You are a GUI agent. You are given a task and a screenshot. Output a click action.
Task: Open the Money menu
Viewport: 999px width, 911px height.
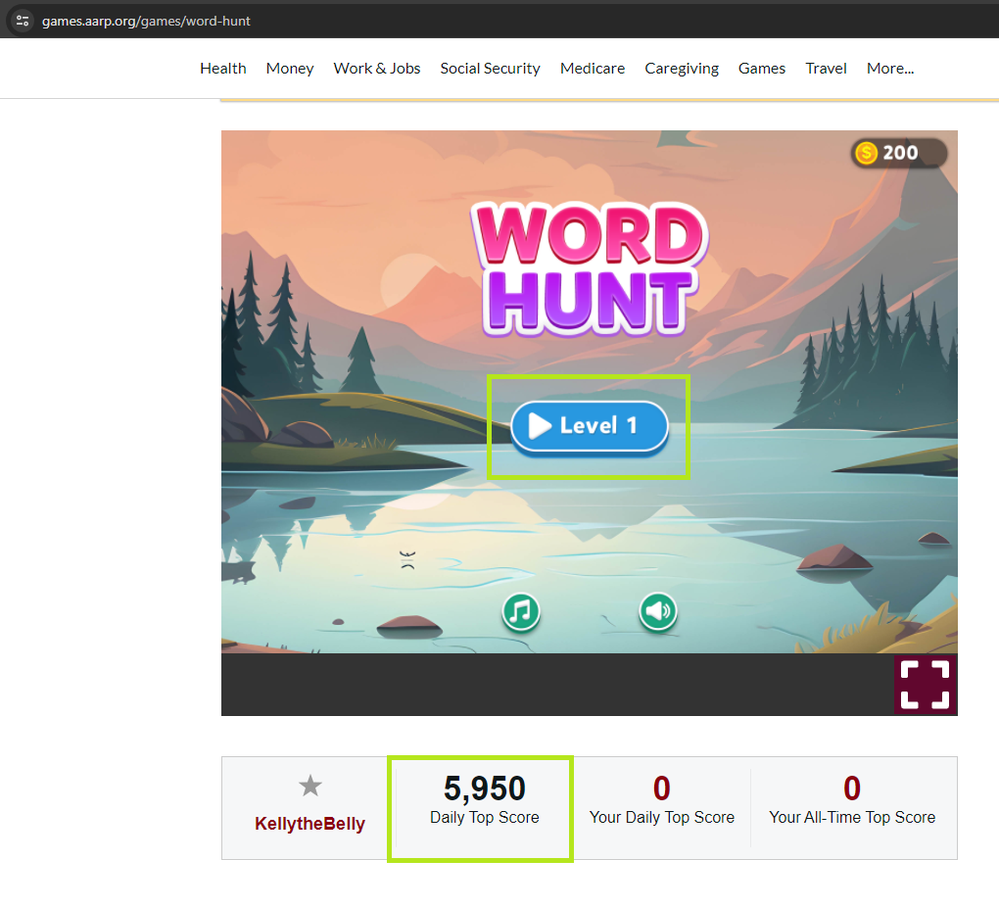290,68
